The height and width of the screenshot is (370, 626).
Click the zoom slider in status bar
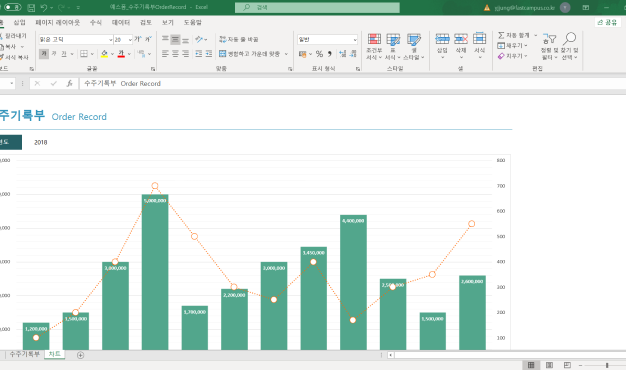click(x=606, y=365)
